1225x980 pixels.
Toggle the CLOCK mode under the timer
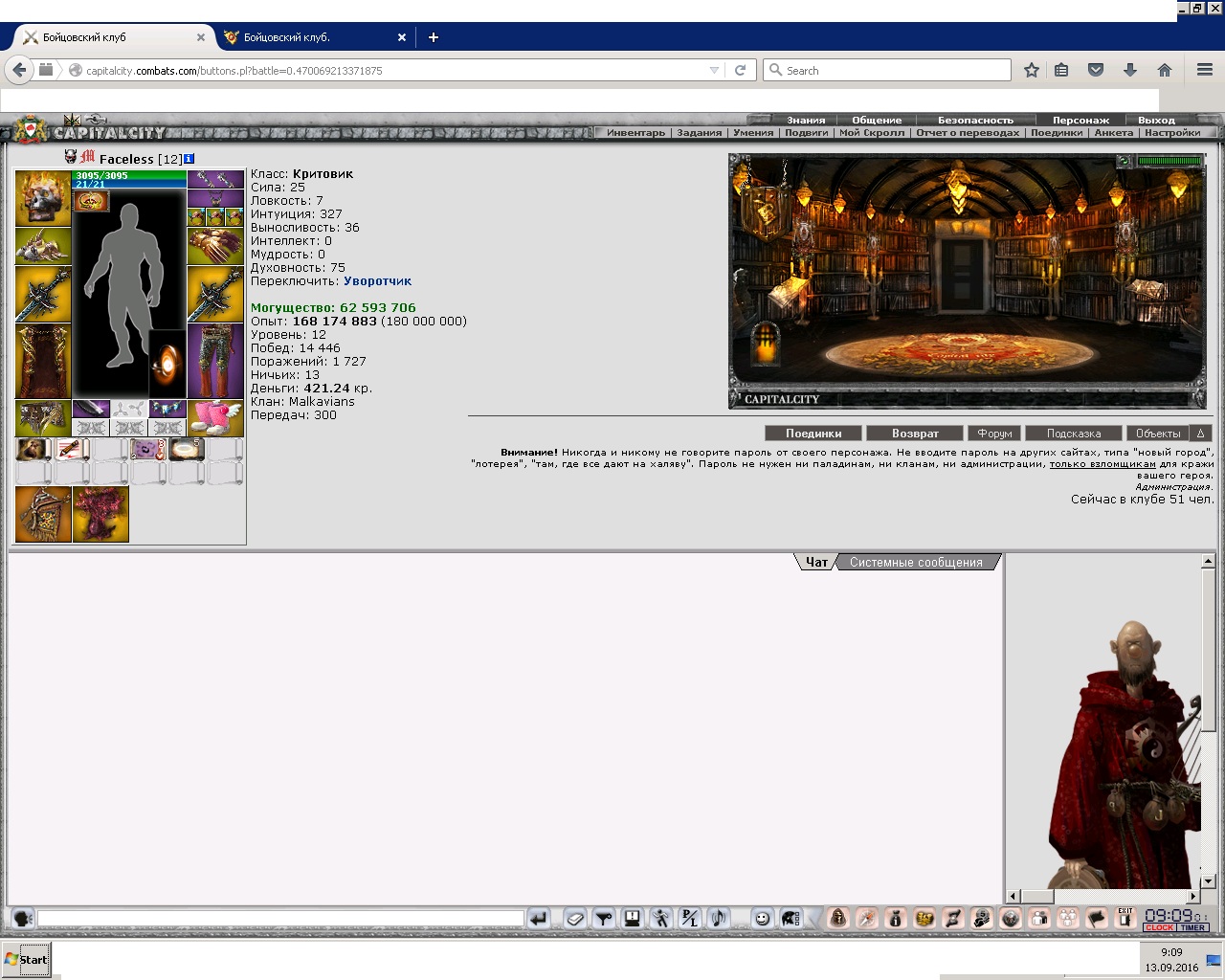pyautogui.click(x=1159, y=927)
